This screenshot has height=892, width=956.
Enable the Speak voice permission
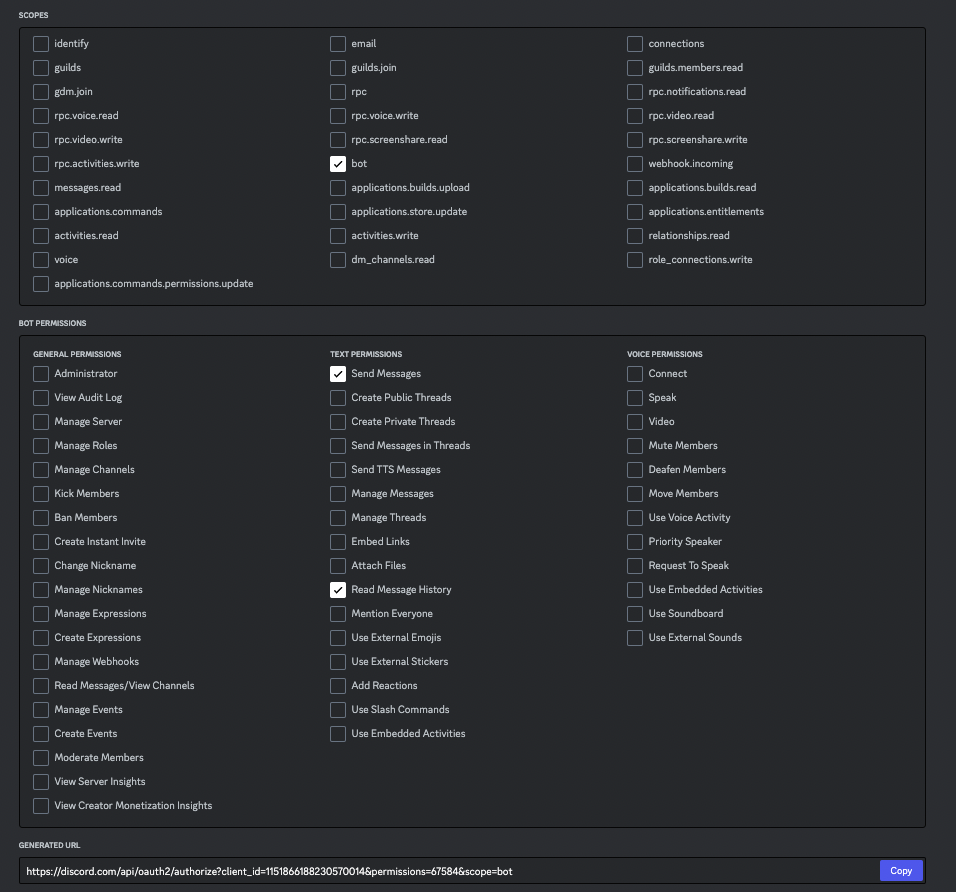tap(635, 398)
